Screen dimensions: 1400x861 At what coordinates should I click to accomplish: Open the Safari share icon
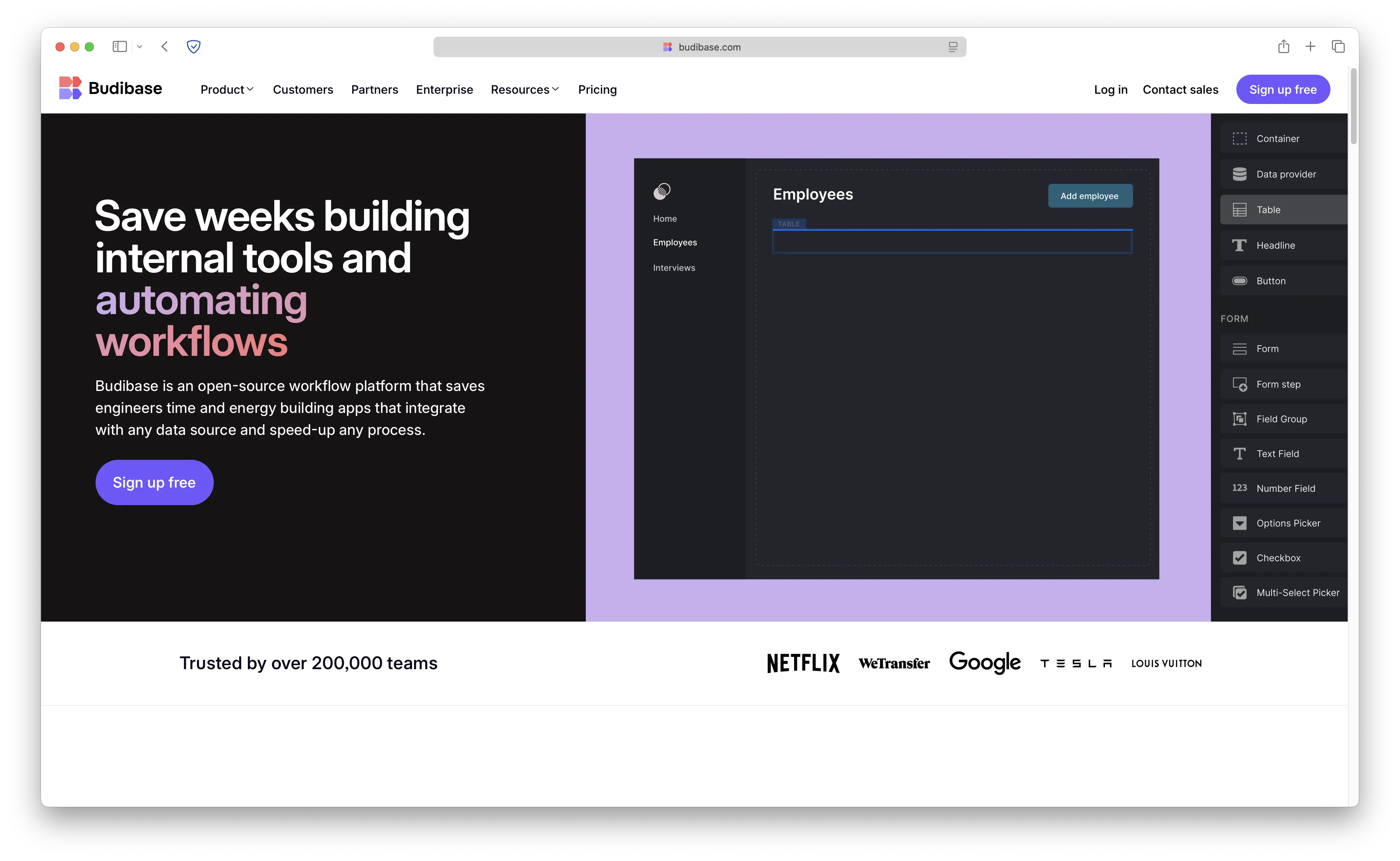pos(1283,47)
